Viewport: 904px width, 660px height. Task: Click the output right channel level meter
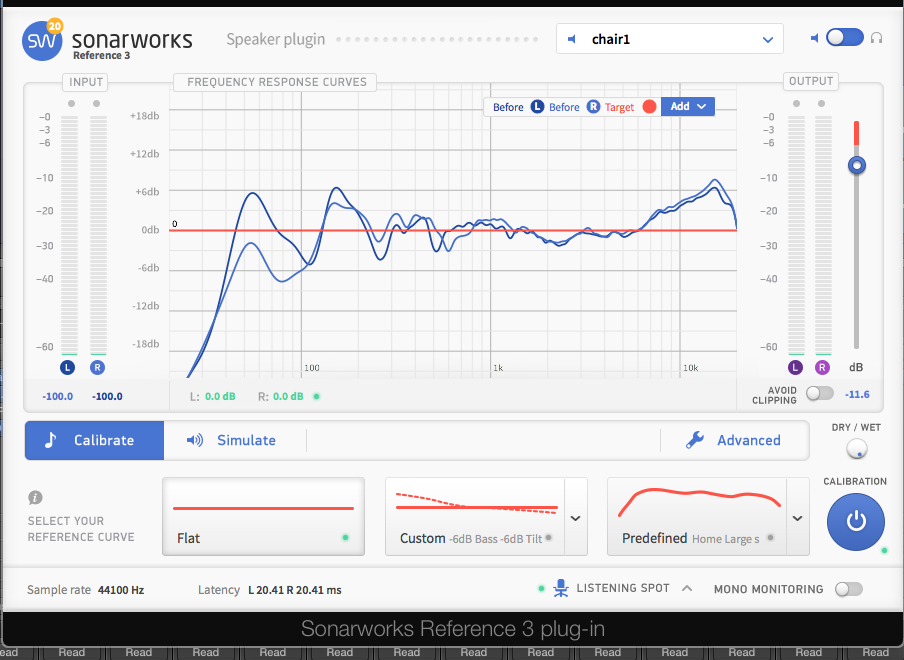pos(823,235)
